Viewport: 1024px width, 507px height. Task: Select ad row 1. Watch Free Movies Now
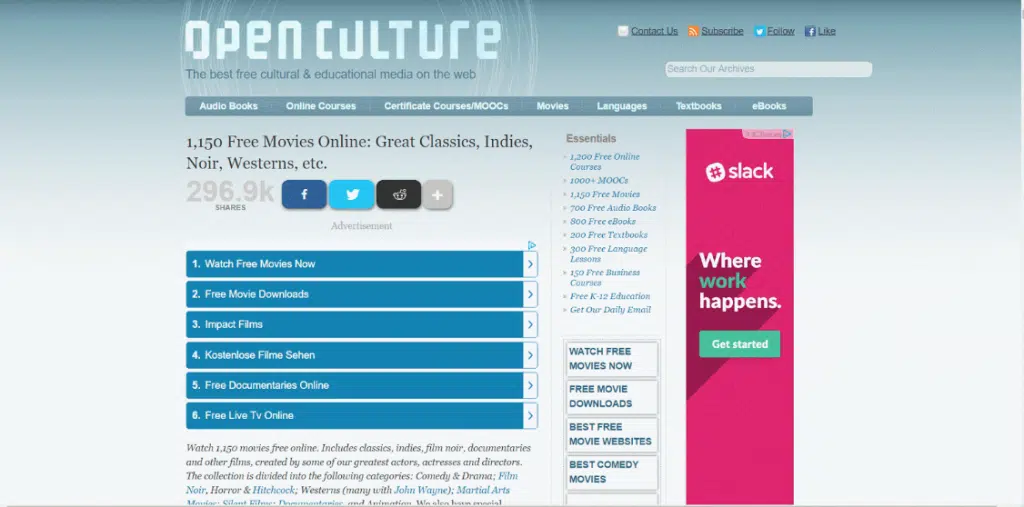(x=361, y=264)
